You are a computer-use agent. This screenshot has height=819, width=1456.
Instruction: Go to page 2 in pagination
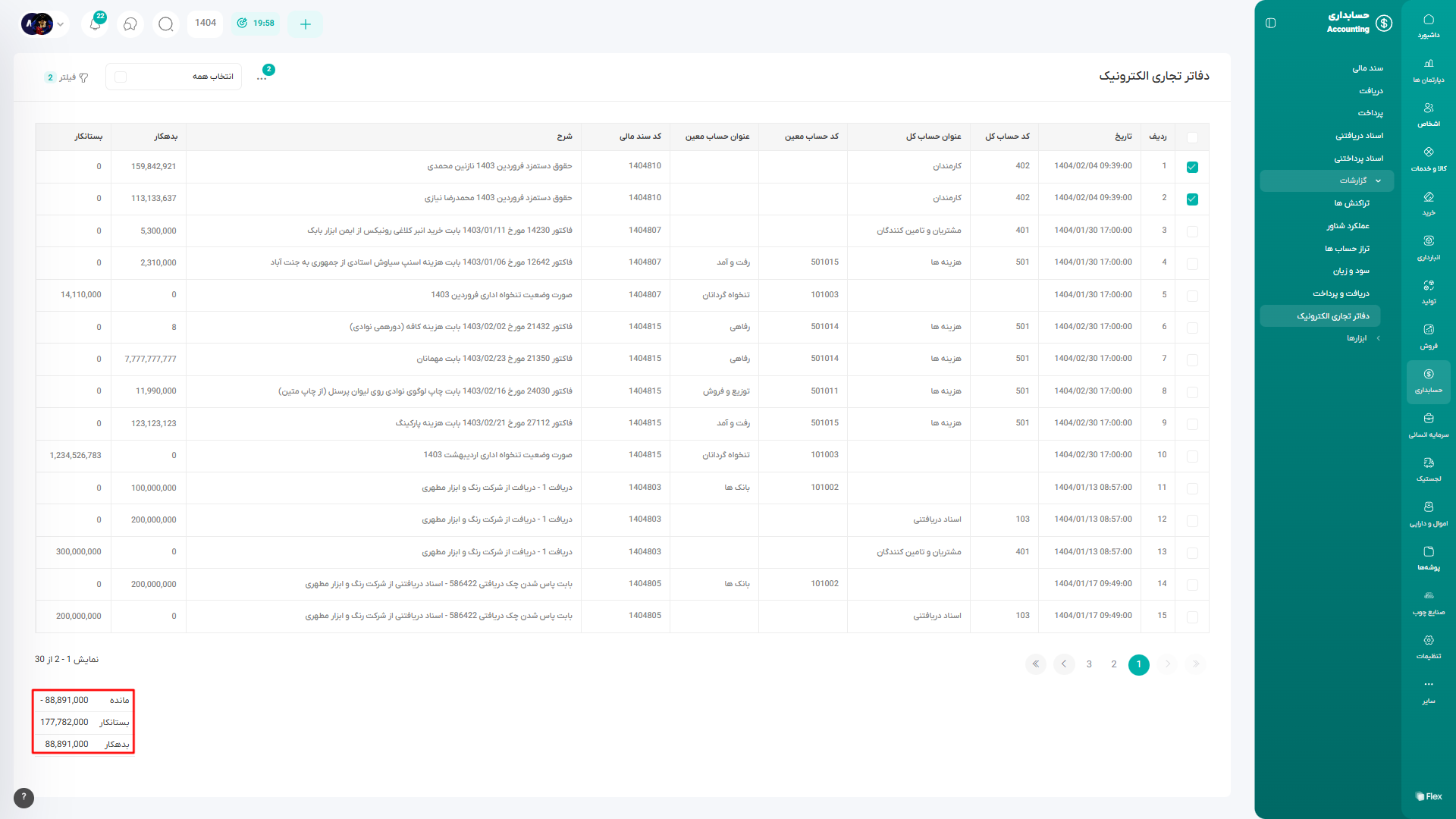click(1114, 664)
